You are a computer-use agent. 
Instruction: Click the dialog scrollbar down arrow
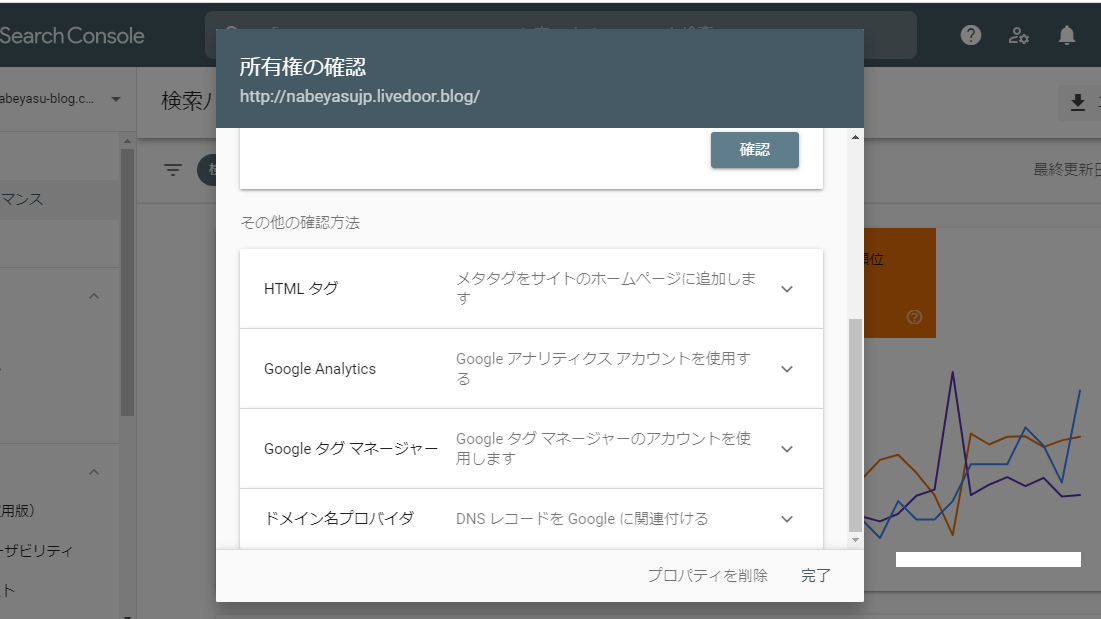(855, 540)
